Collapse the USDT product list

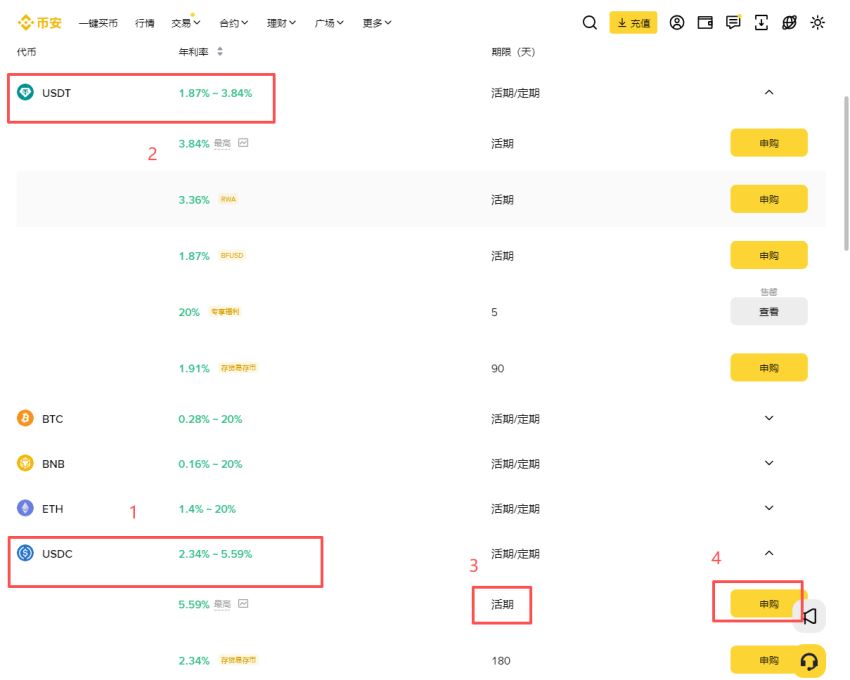pos(768,92)
